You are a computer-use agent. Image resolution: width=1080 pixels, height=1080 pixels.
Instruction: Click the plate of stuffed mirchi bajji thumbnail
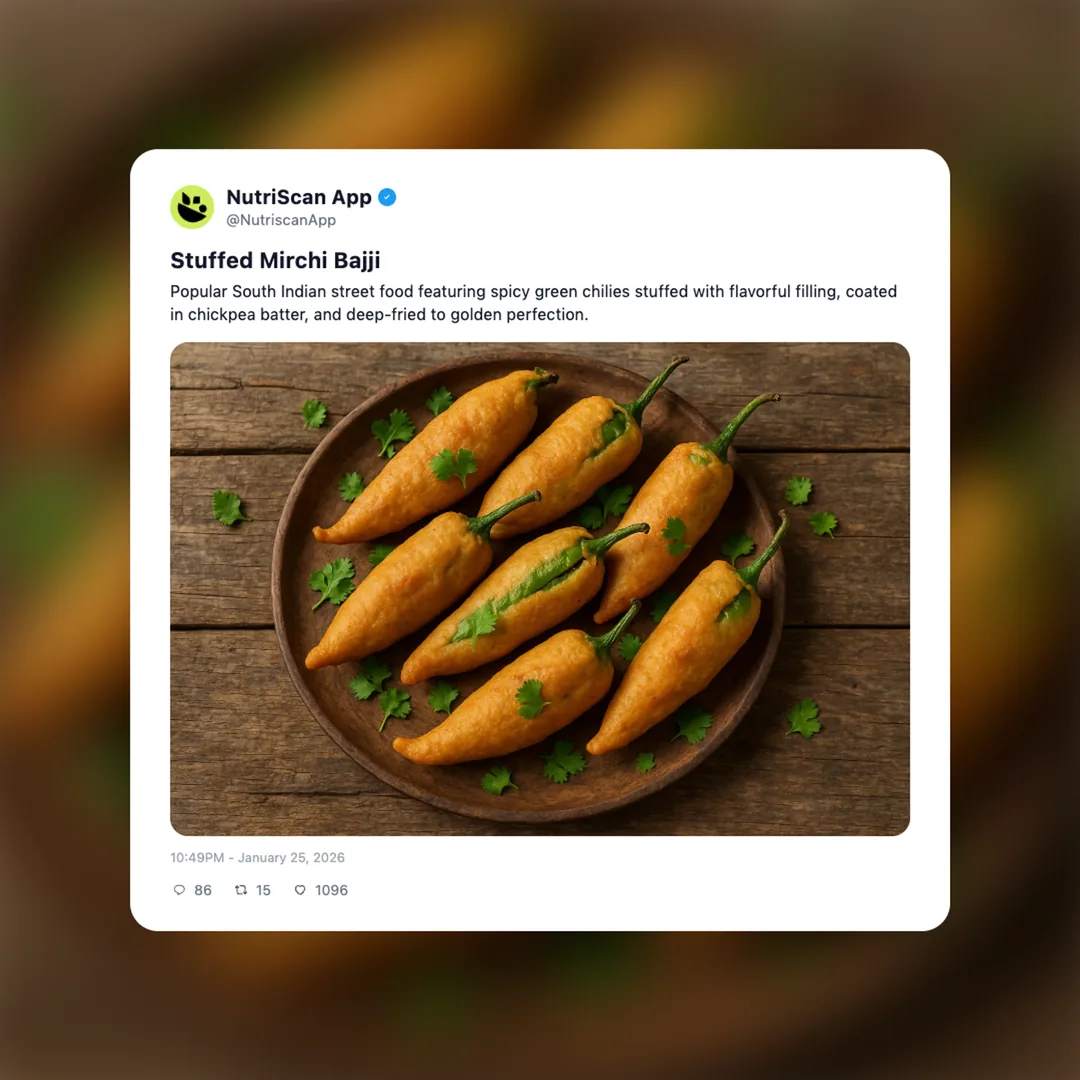[540, 588]
